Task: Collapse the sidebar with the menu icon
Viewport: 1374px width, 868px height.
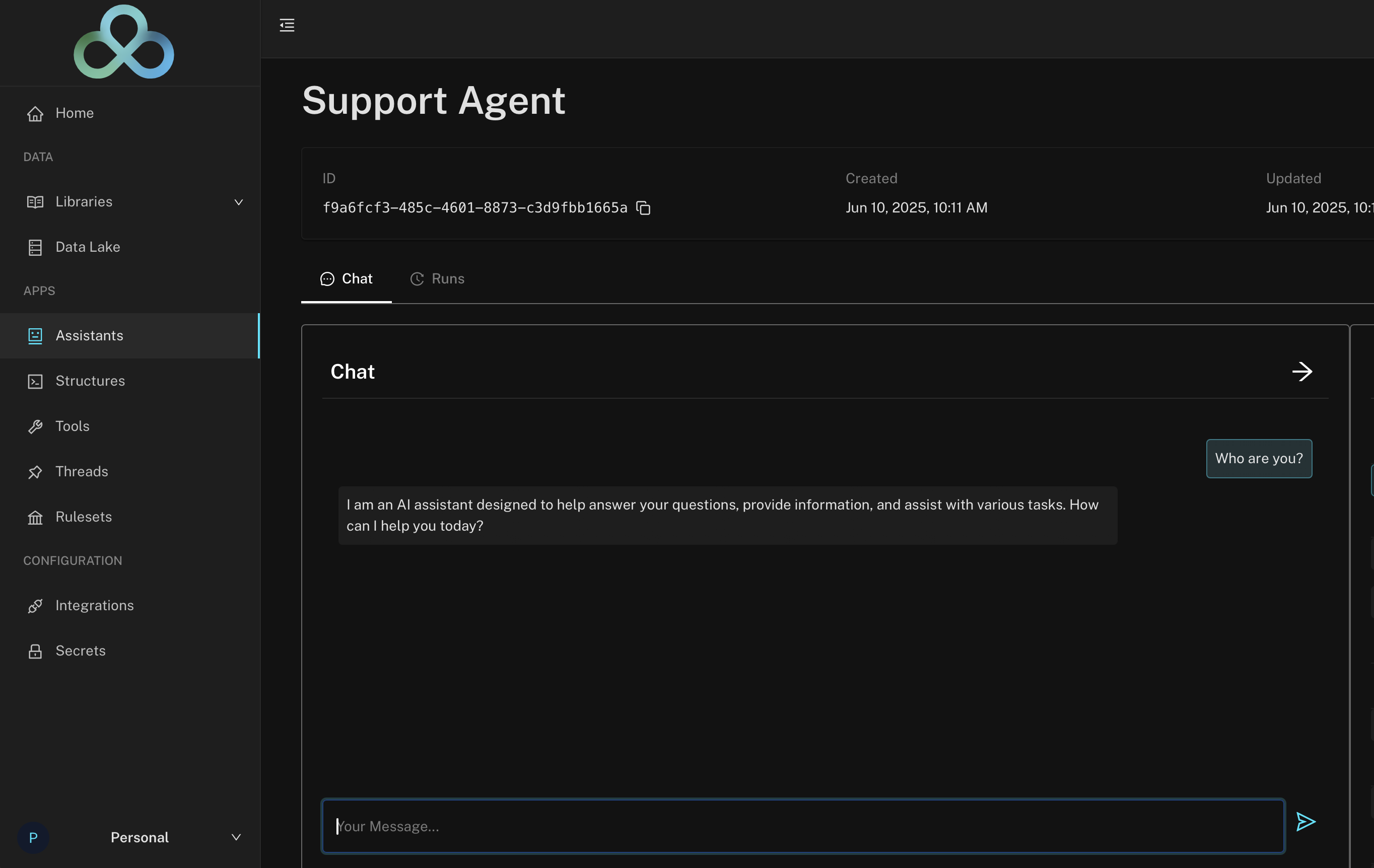Action: [287, 25]
